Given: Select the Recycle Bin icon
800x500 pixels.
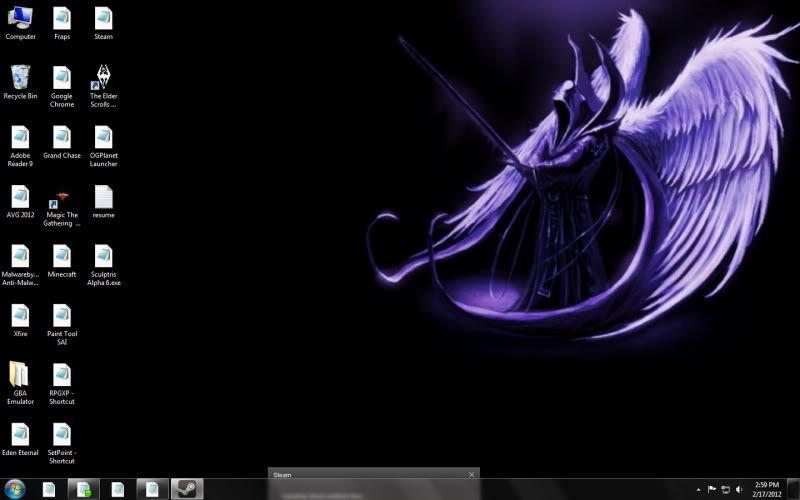Looking at the screenshot, I should (20, 83).
